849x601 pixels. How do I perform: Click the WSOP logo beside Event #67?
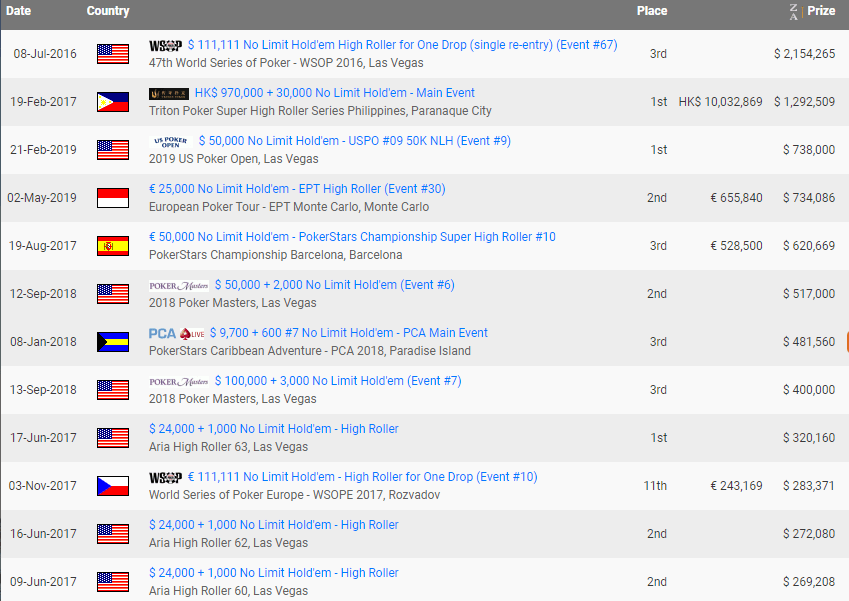pos(165,46)
